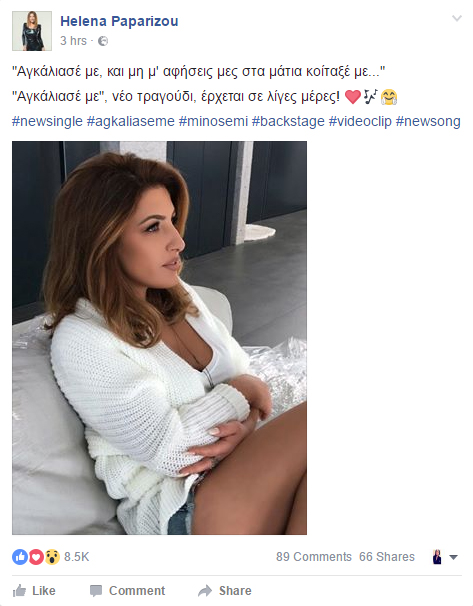Image resolution: width=473 pixels, height=606 pixels.
Task: View the 8.5K reactions list
Action: click(77, 557)
